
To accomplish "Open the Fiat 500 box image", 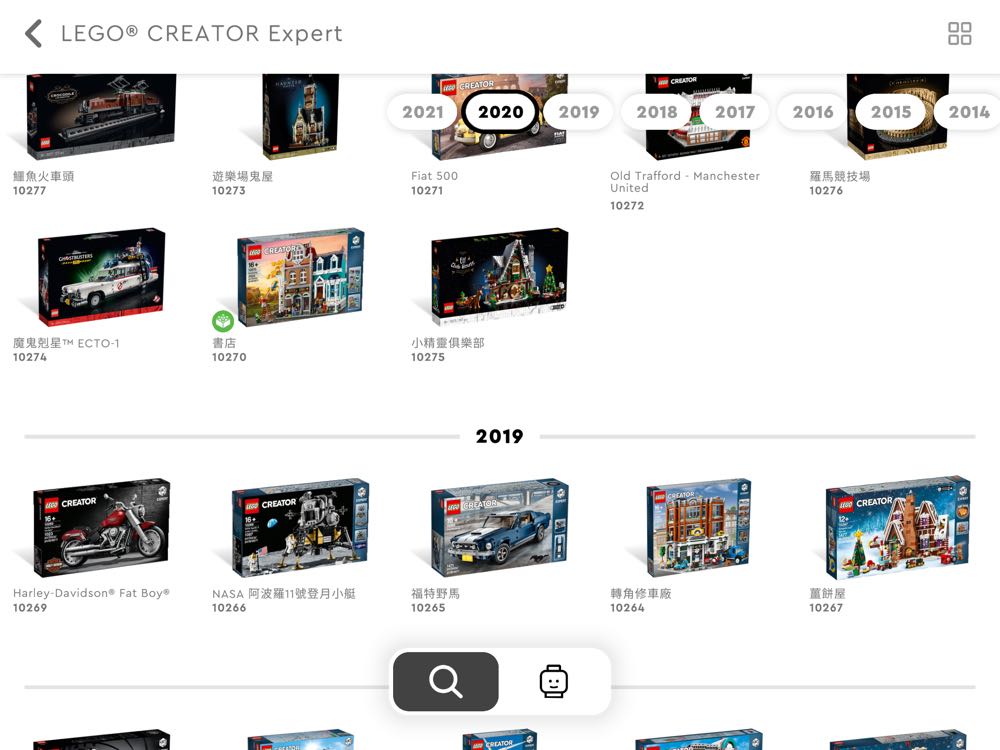I will [499, 115].
